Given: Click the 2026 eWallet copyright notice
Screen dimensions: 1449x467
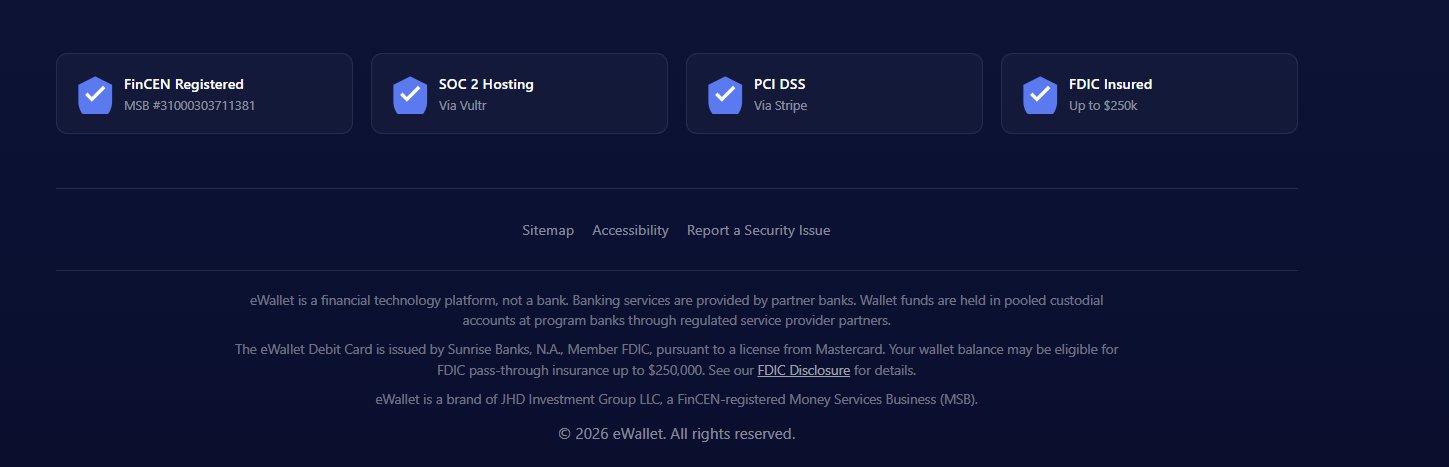Looking at the screenshot, I should 677,434.
